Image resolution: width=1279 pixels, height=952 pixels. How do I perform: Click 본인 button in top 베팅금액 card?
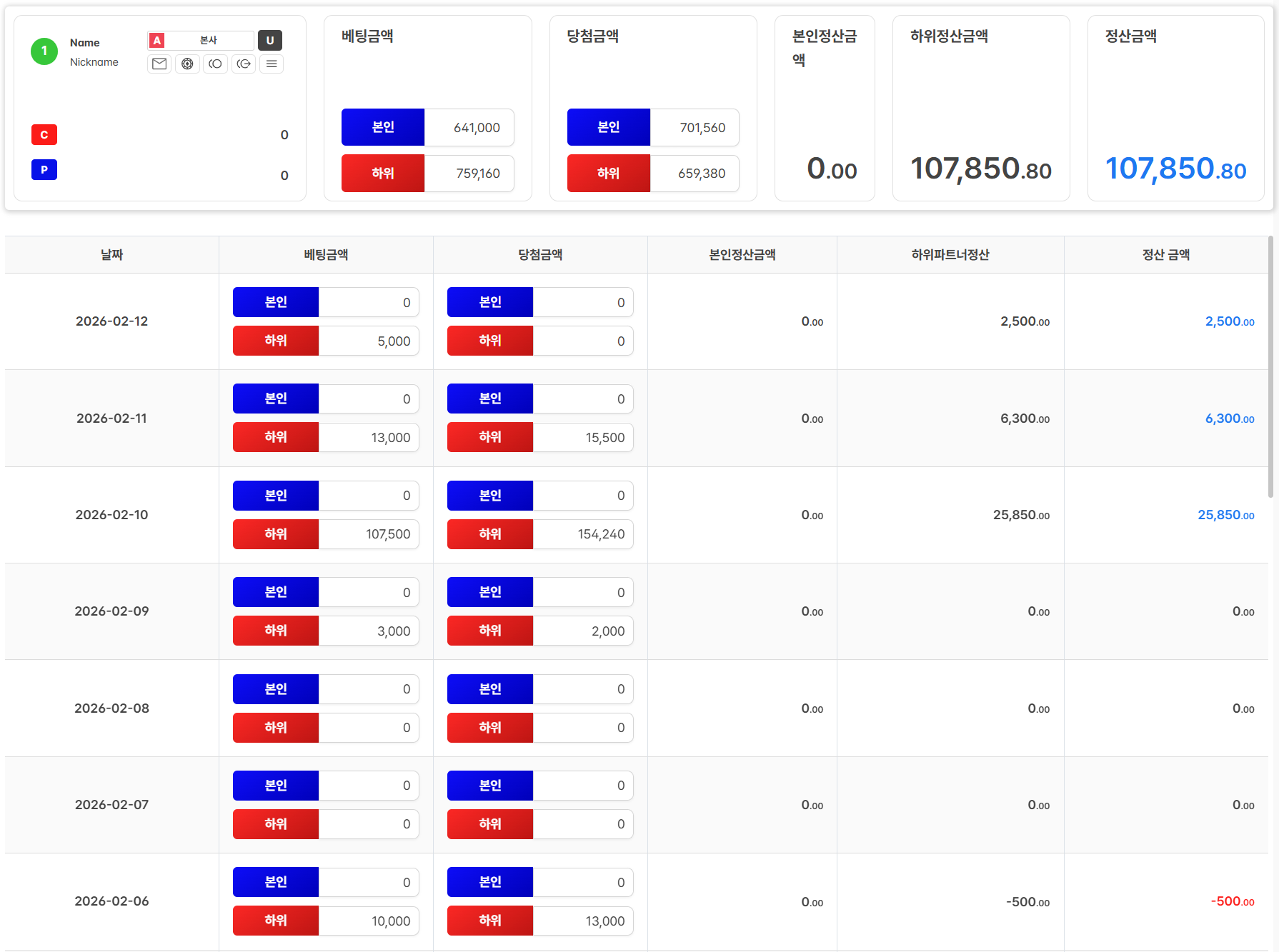click(x=383, y=127)
